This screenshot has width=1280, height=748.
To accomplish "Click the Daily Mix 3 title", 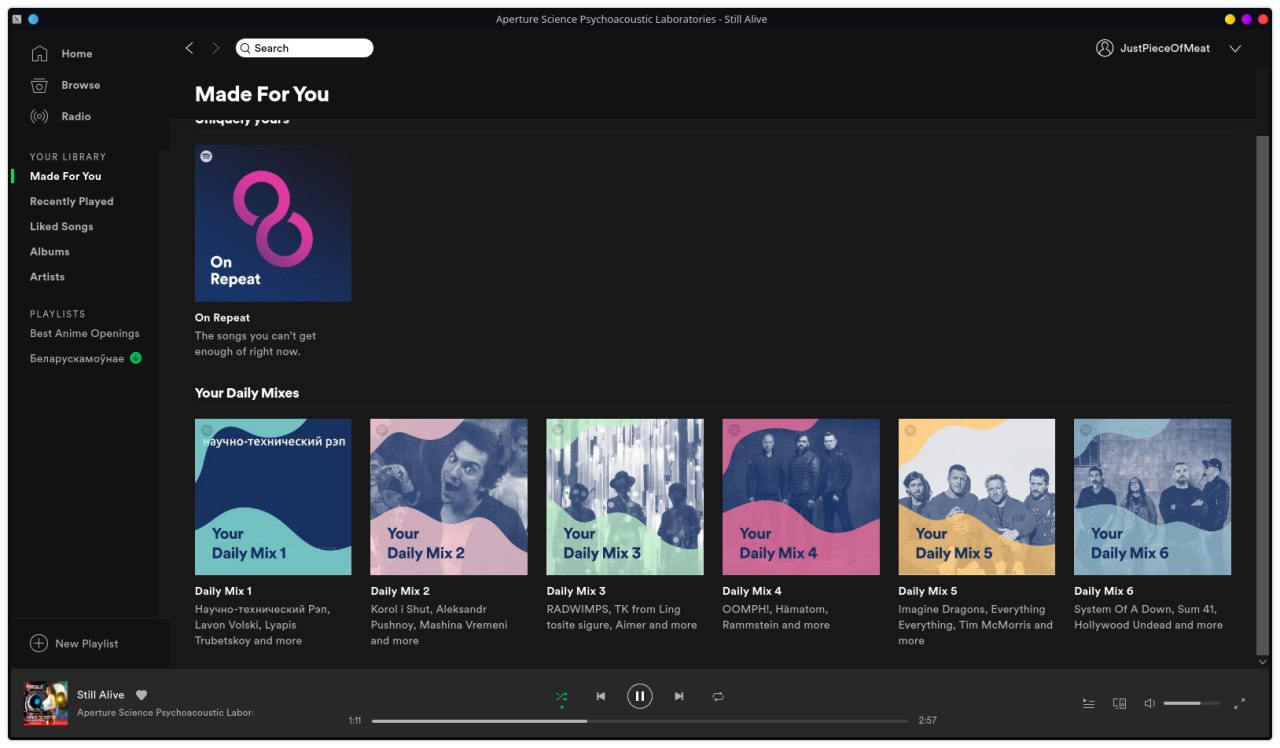I will coord(576,591).
